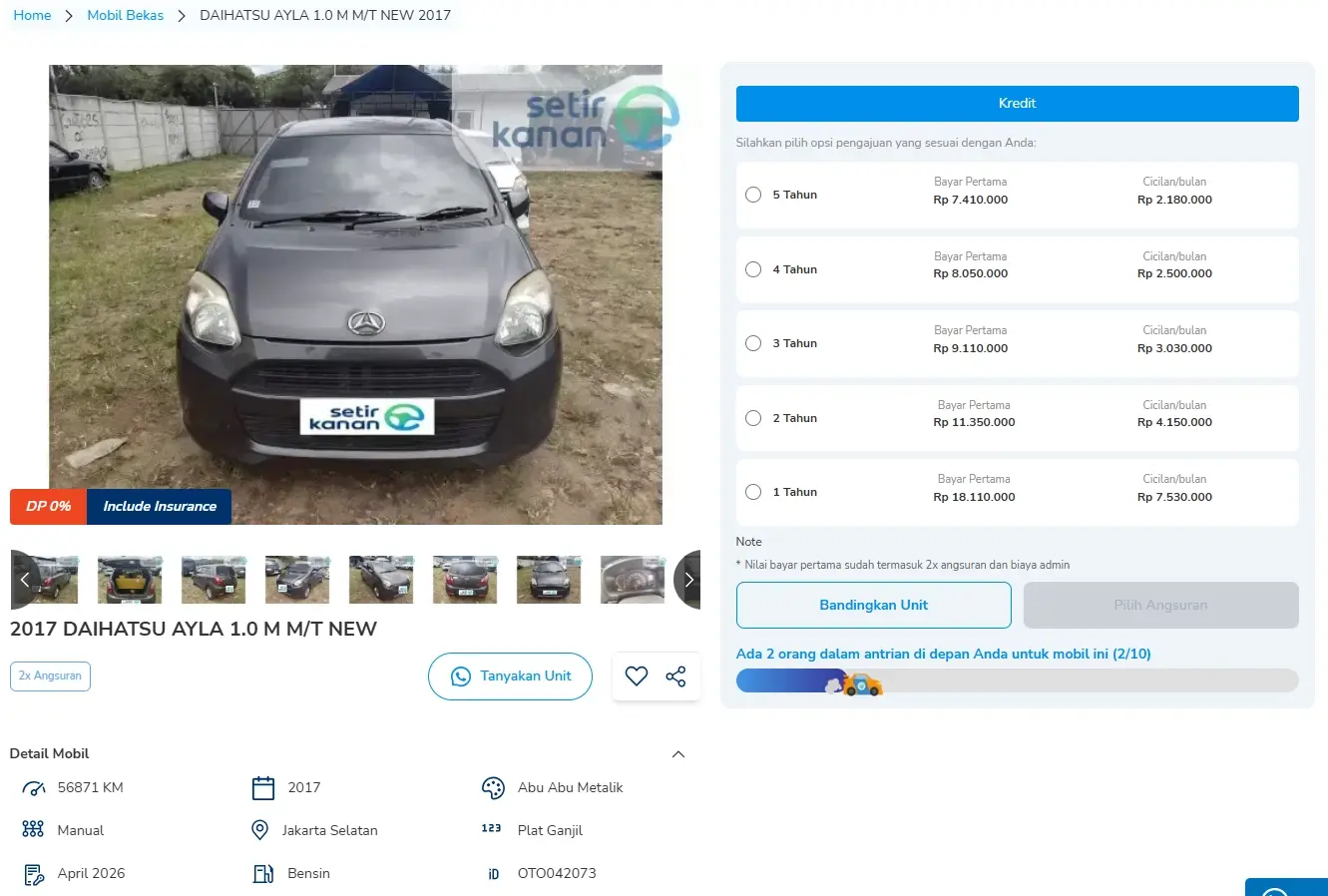Click the Bandingkan Unit button
The image size is (1328, 896).
click(x=873, y=606)
